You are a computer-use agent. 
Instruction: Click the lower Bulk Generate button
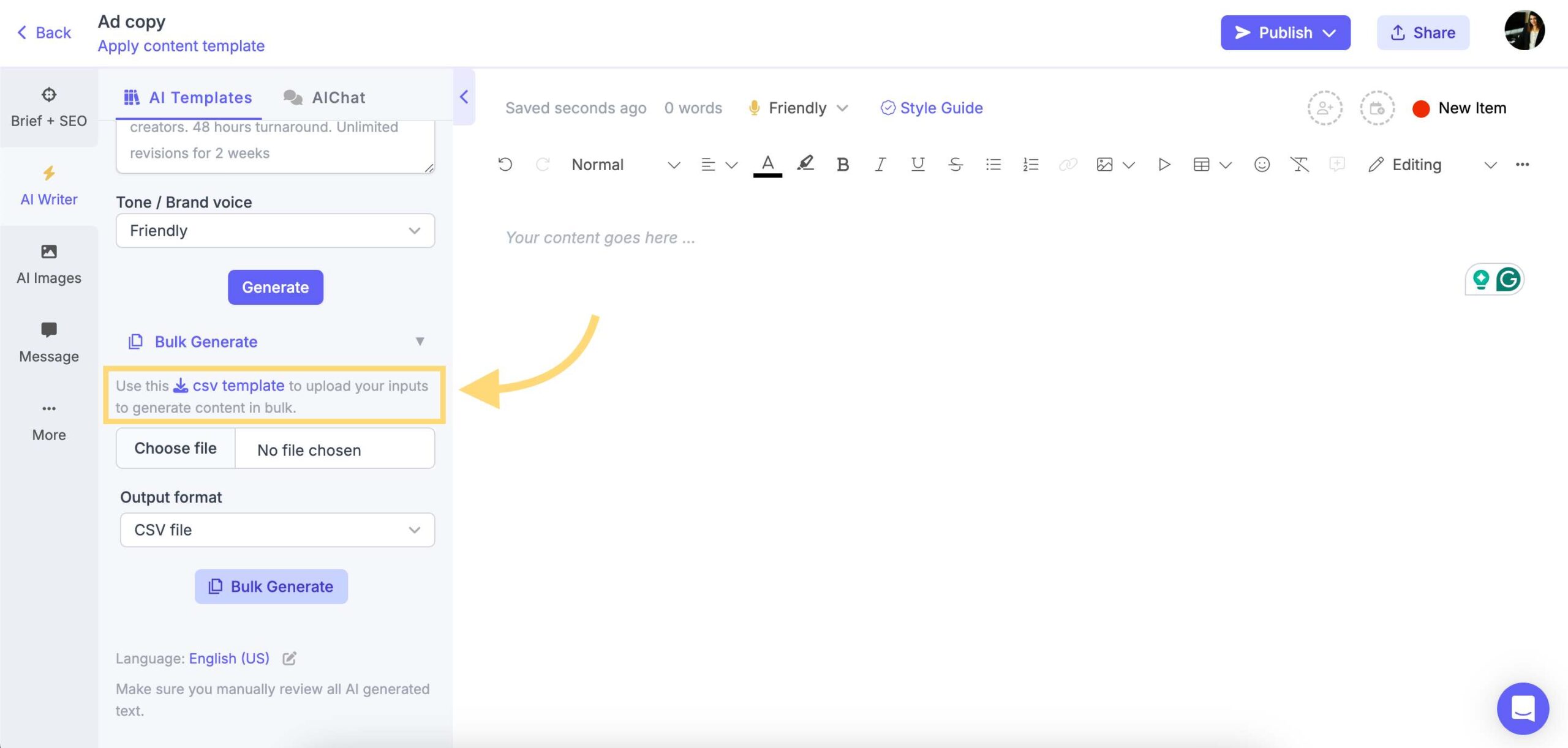coord(271,586)
